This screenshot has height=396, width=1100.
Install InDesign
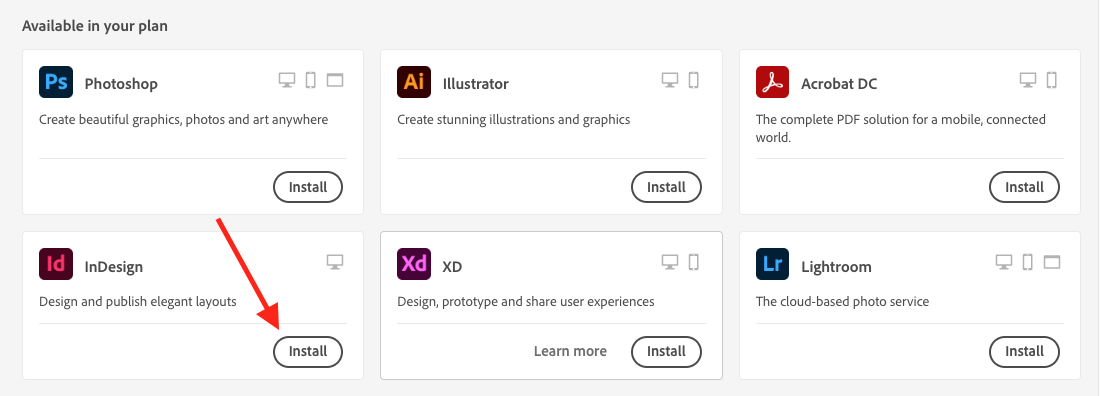pos(308,352)
